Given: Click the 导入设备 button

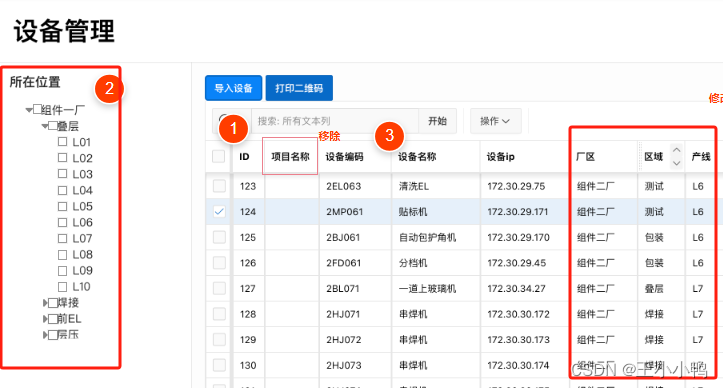Looking at the screenshot, I should (x=233, y=88).
